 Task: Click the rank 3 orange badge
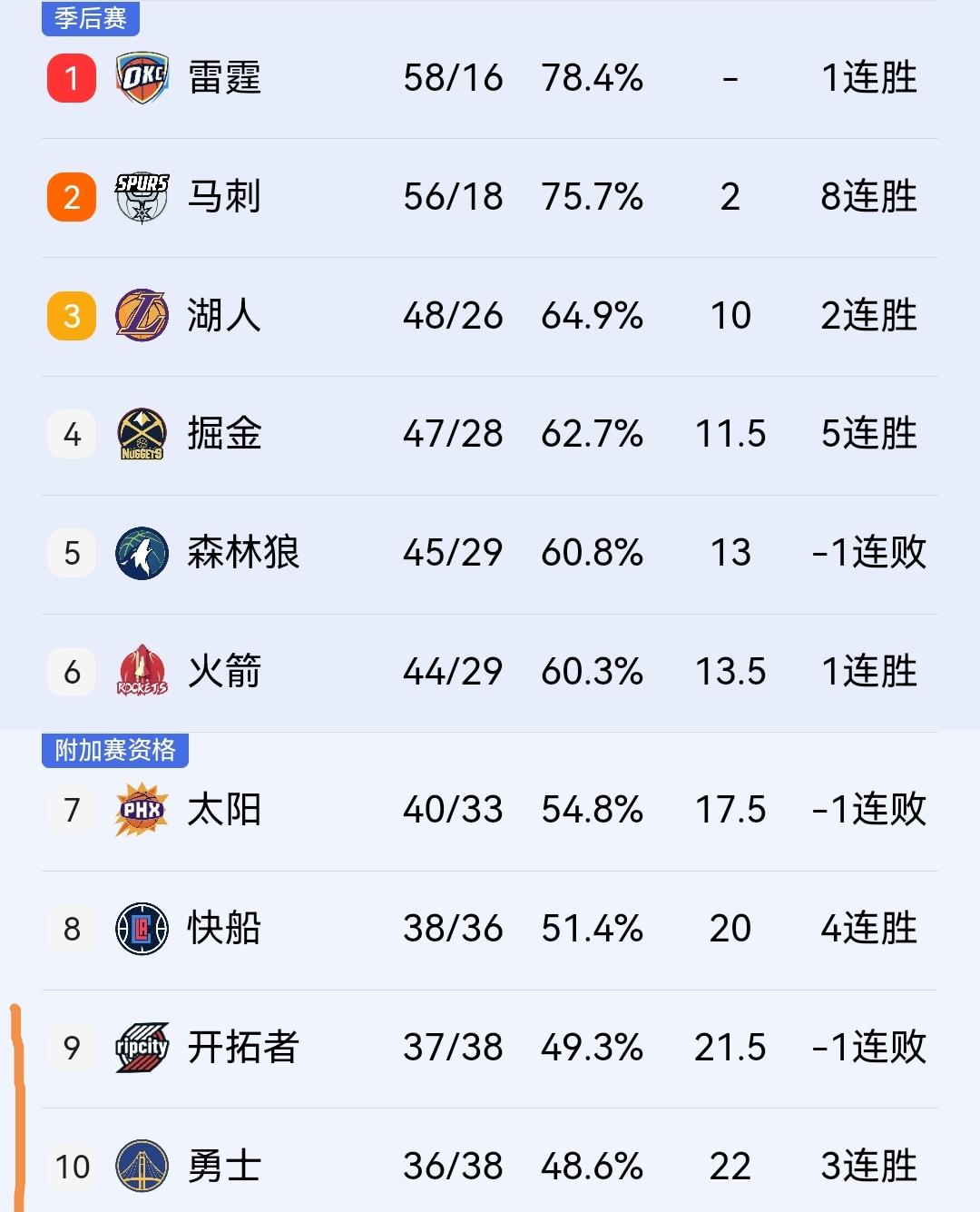click(70, 315)
